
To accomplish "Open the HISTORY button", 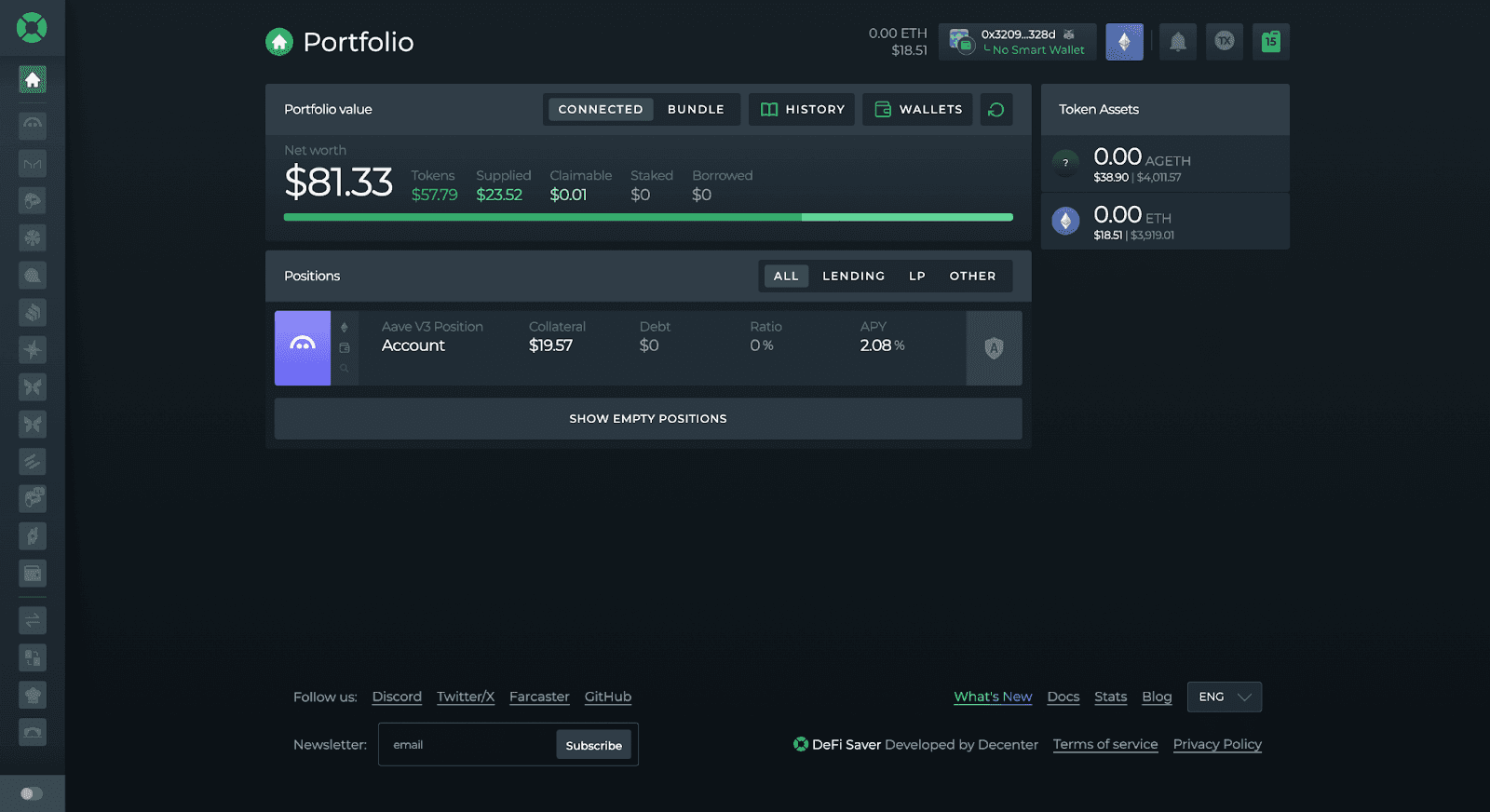I will pos(802,109).
